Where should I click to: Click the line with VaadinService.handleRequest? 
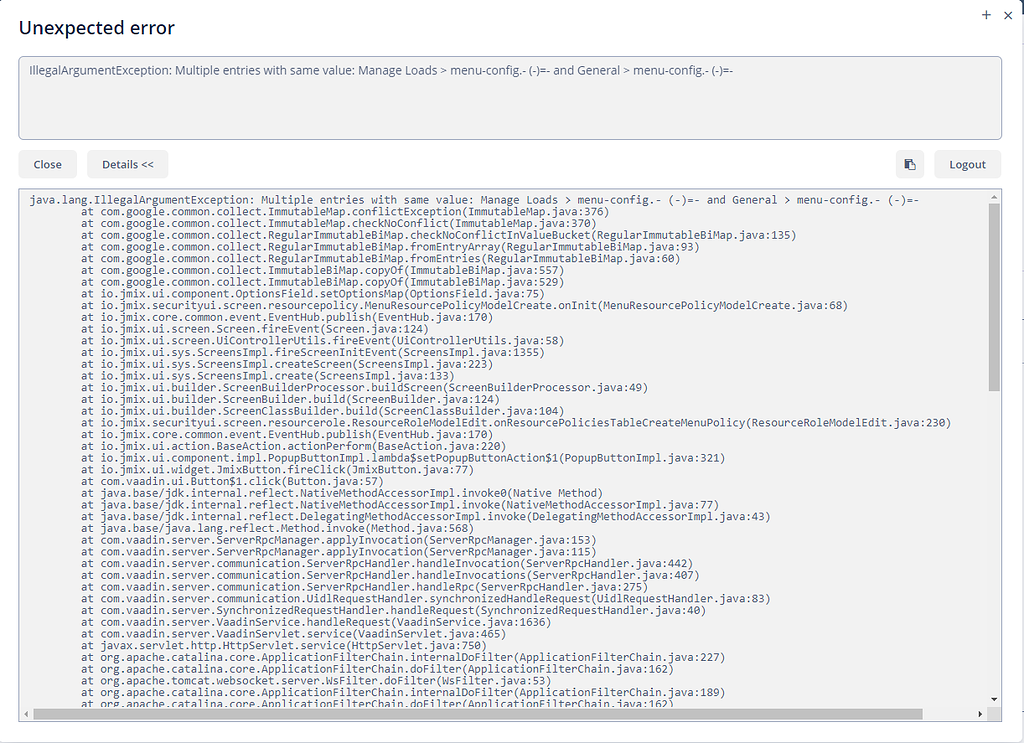click(x=316, y=623)
